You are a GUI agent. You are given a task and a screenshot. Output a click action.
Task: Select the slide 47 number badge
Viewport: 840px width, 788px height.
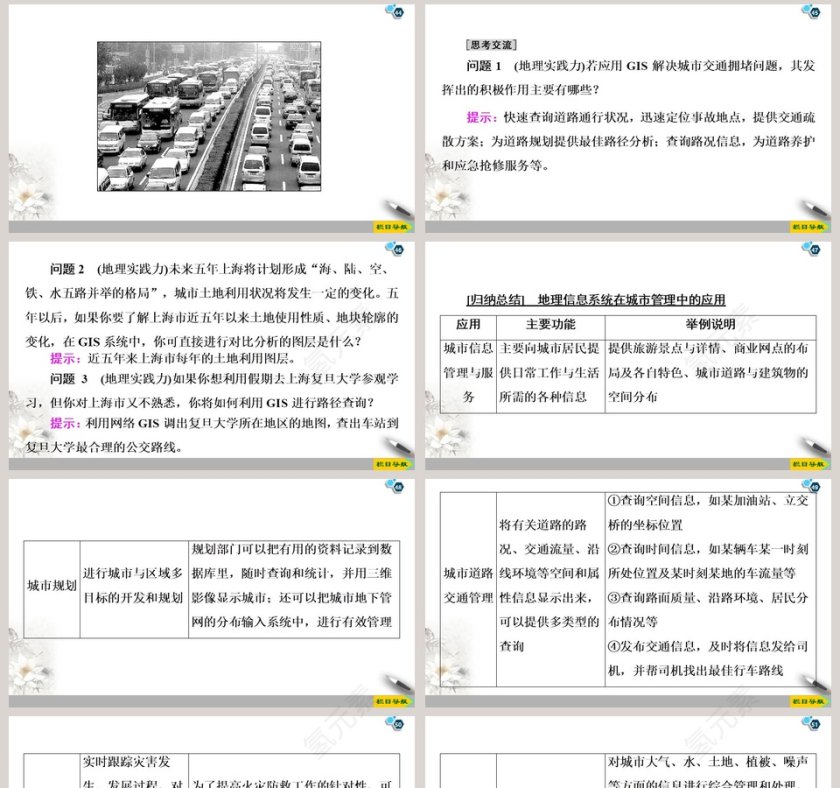pos(809,248)
